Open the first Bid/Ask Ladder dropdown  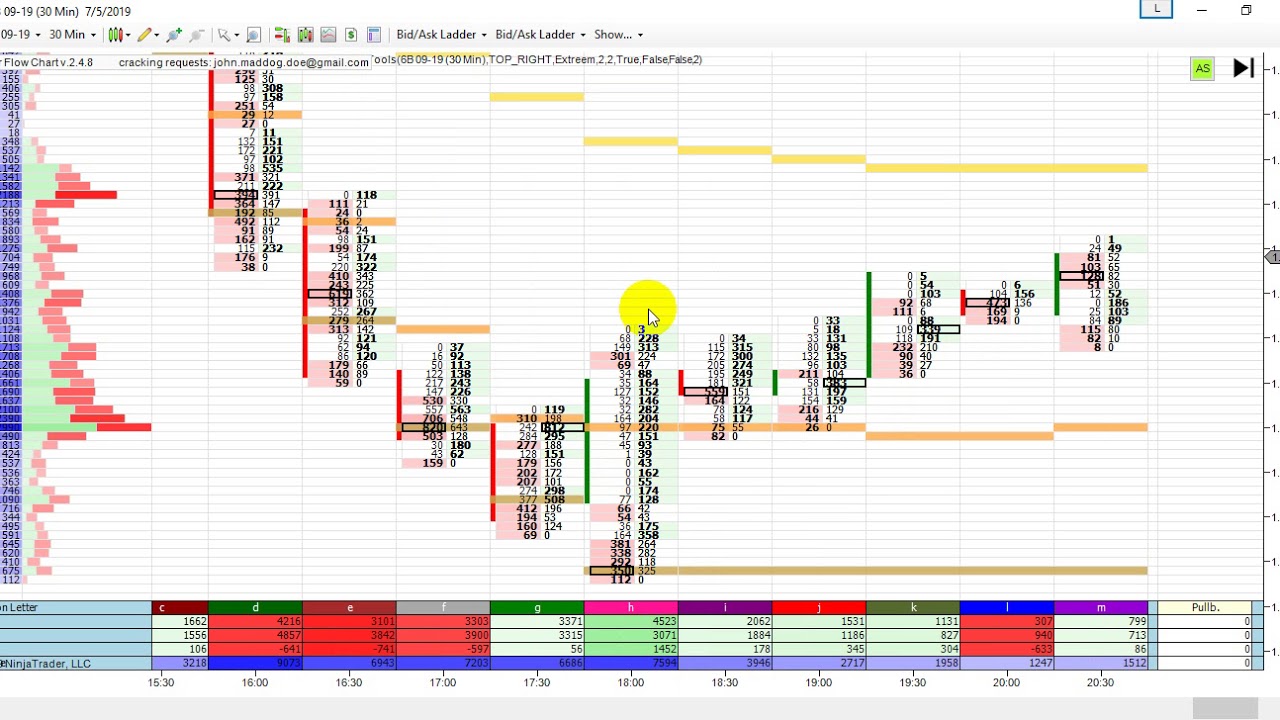click(441, 34)
